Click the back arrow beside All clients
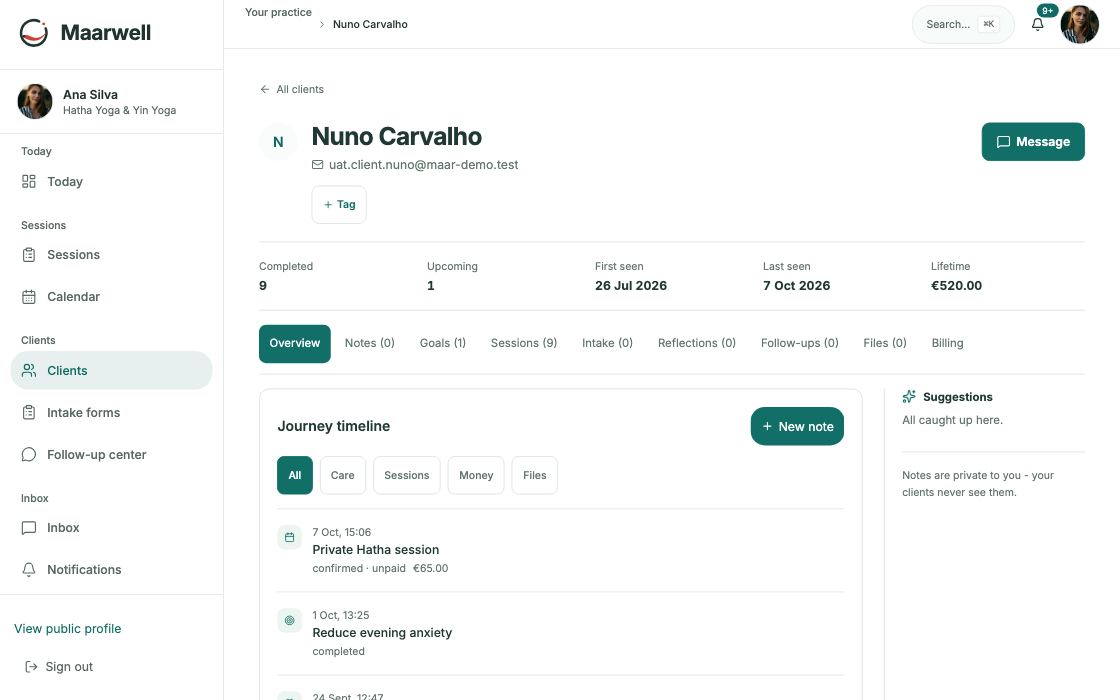1120x700 pixels. pos(265,89)
